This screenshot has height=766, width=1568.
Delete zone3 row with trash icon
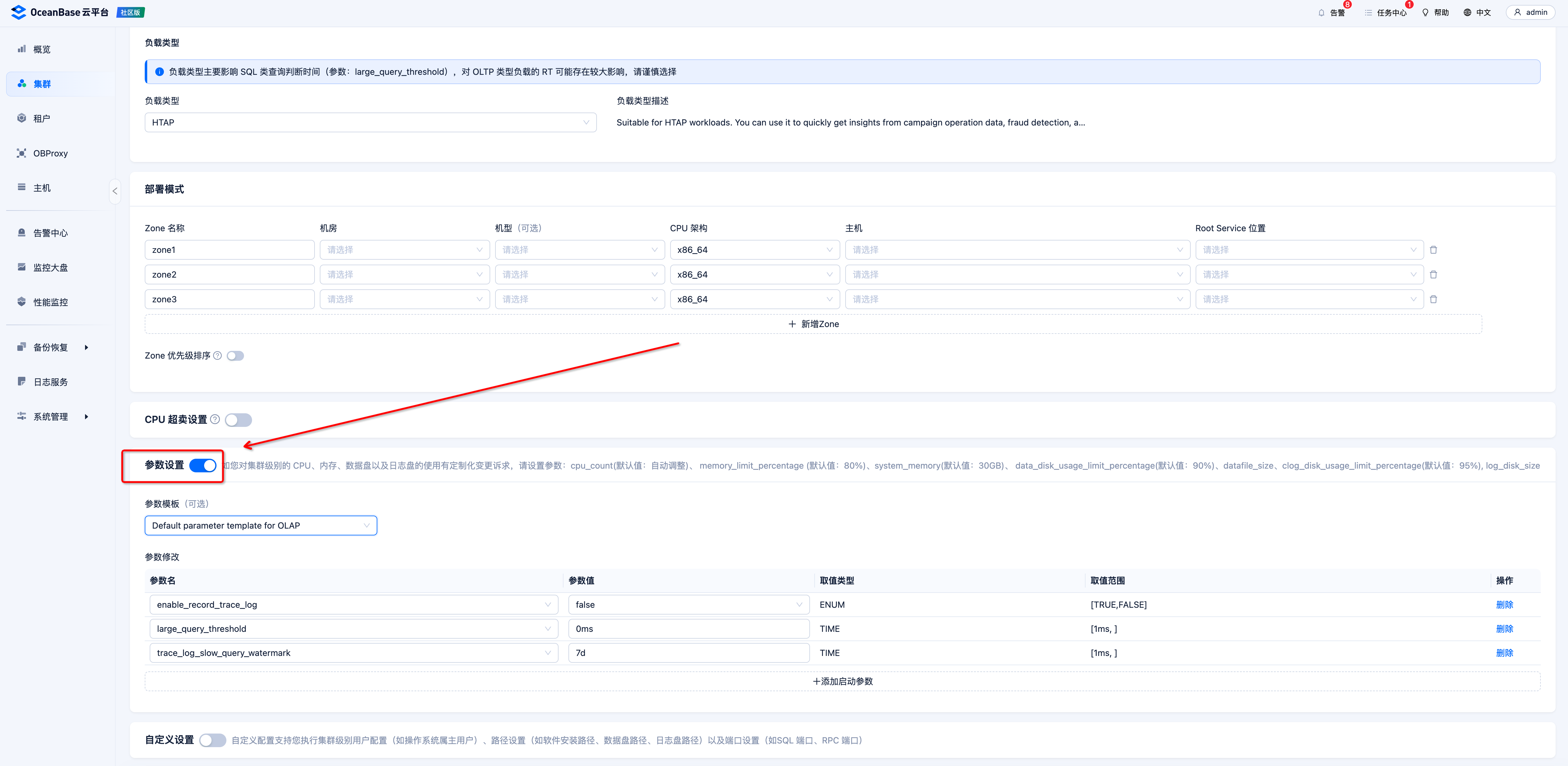coord(1433,299)
